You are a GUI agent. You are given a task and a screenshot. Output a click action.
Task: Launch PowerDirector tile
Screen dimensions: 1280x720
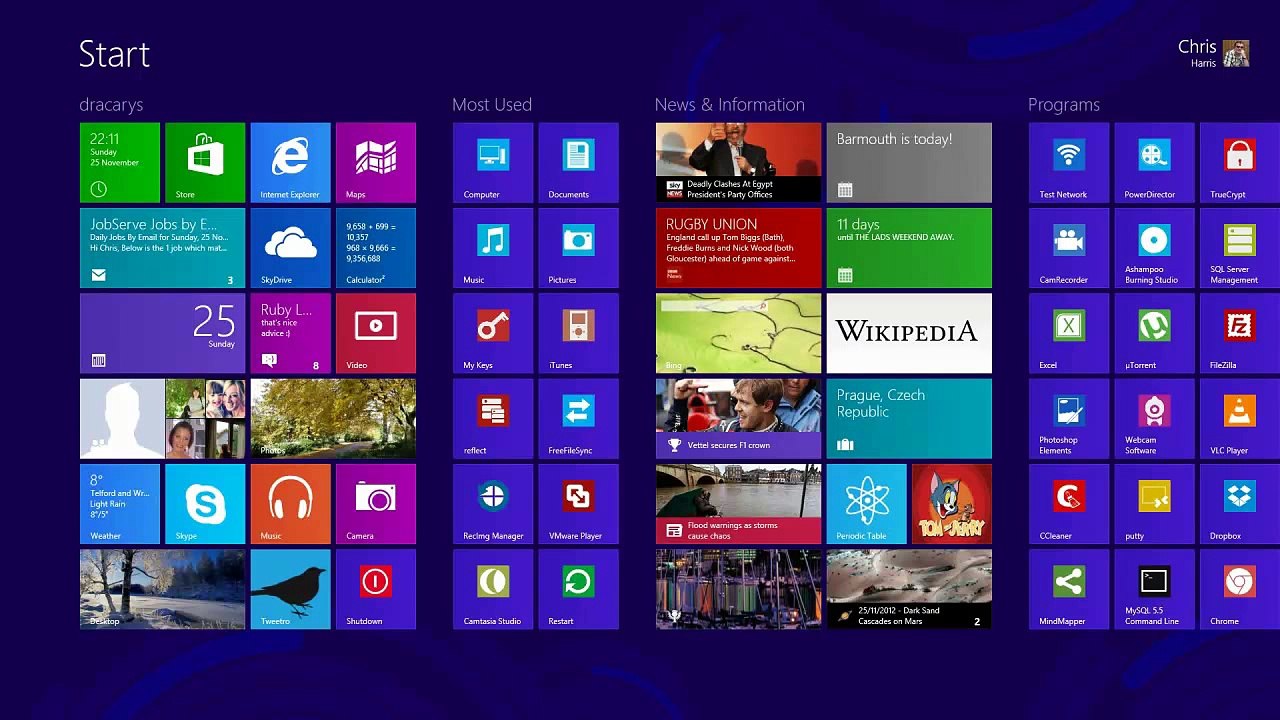pyautogui.click(x=1154, y=163)
